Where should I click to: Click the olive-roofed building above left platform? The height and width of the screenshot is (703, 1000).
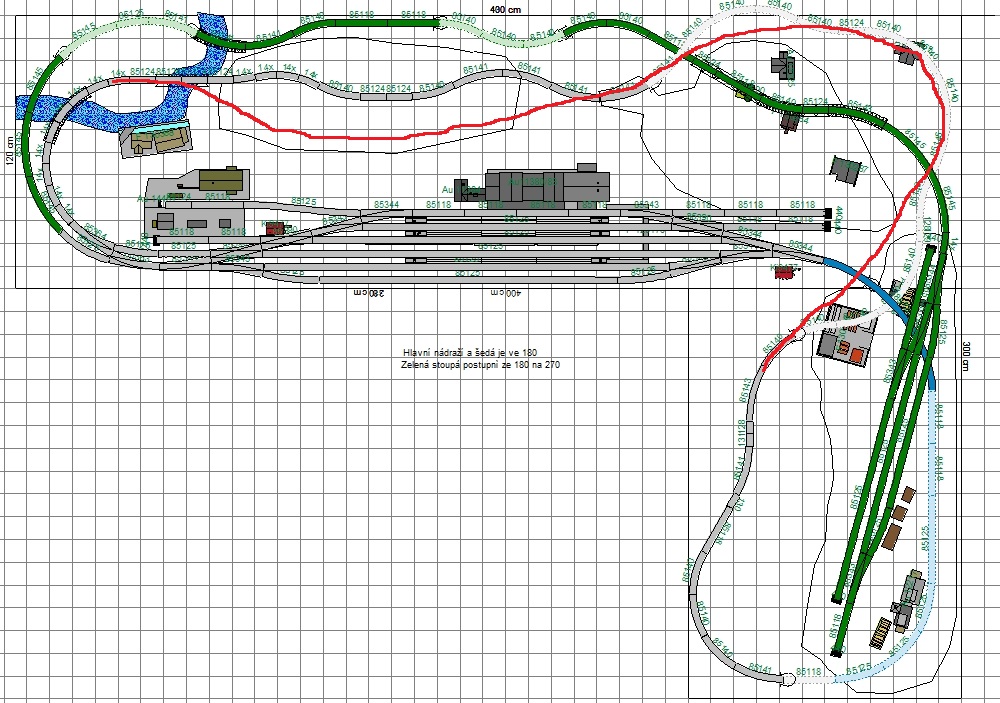pos(222,180)
